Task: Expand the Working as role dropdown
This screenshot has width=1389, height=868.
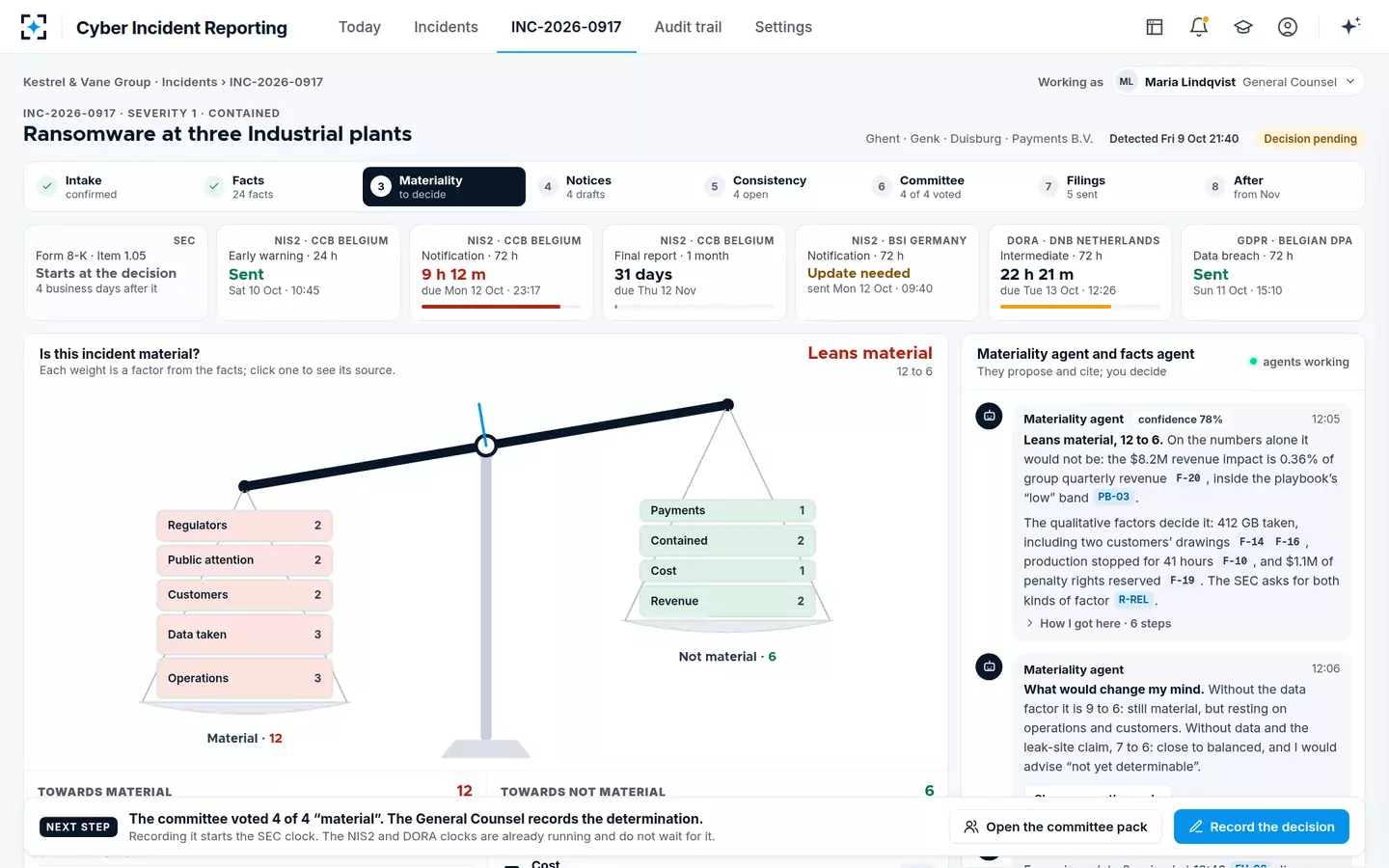Action: [x=1239, y=82]
